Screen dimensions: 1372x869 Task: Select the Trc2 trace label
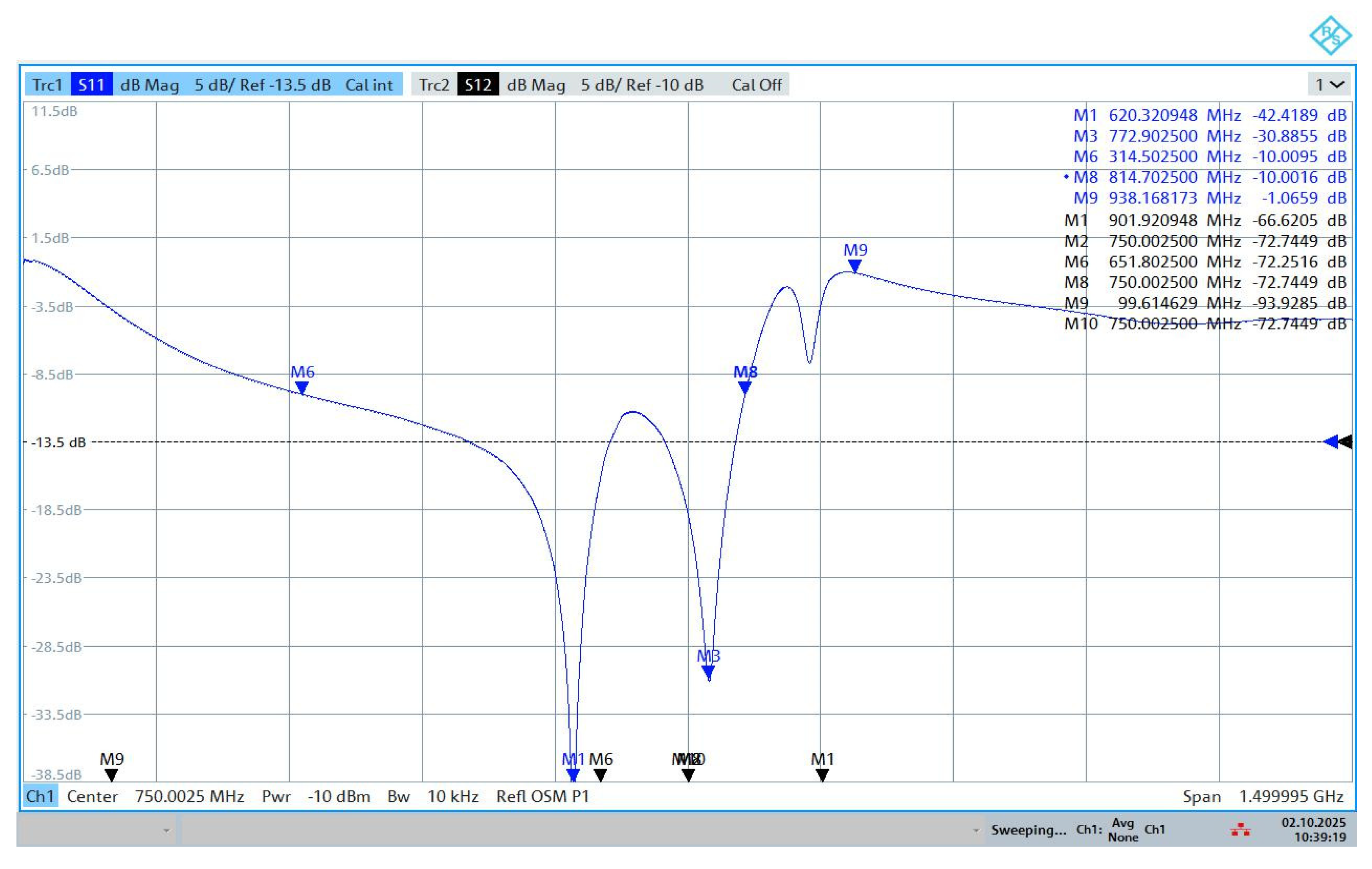tap(434, 84)
